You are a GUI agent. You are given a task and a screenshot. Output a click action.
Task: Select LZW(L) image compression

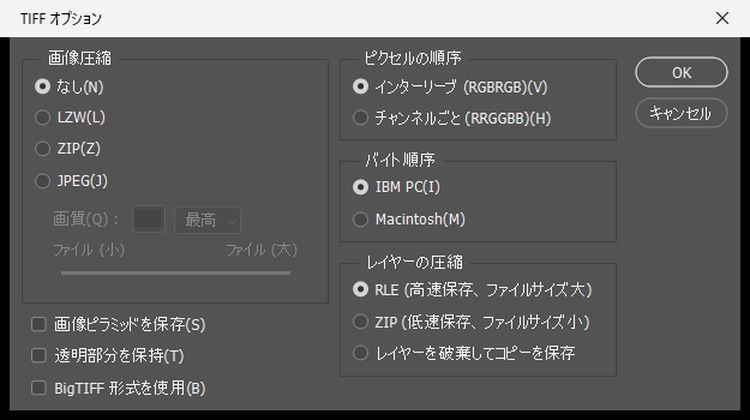[43, 118]
